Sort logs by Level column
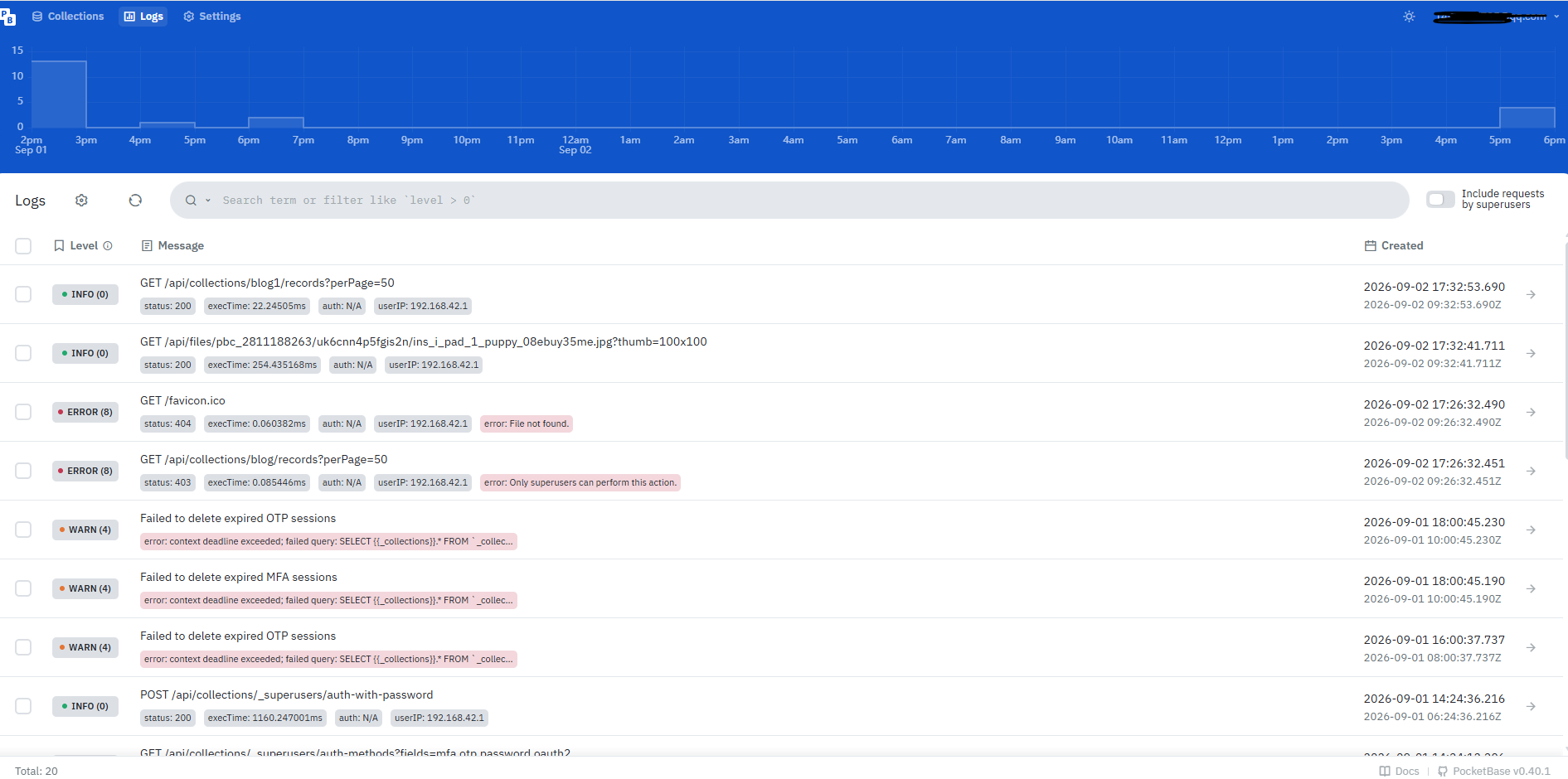 pyautogui.click(x=83, y=246)
